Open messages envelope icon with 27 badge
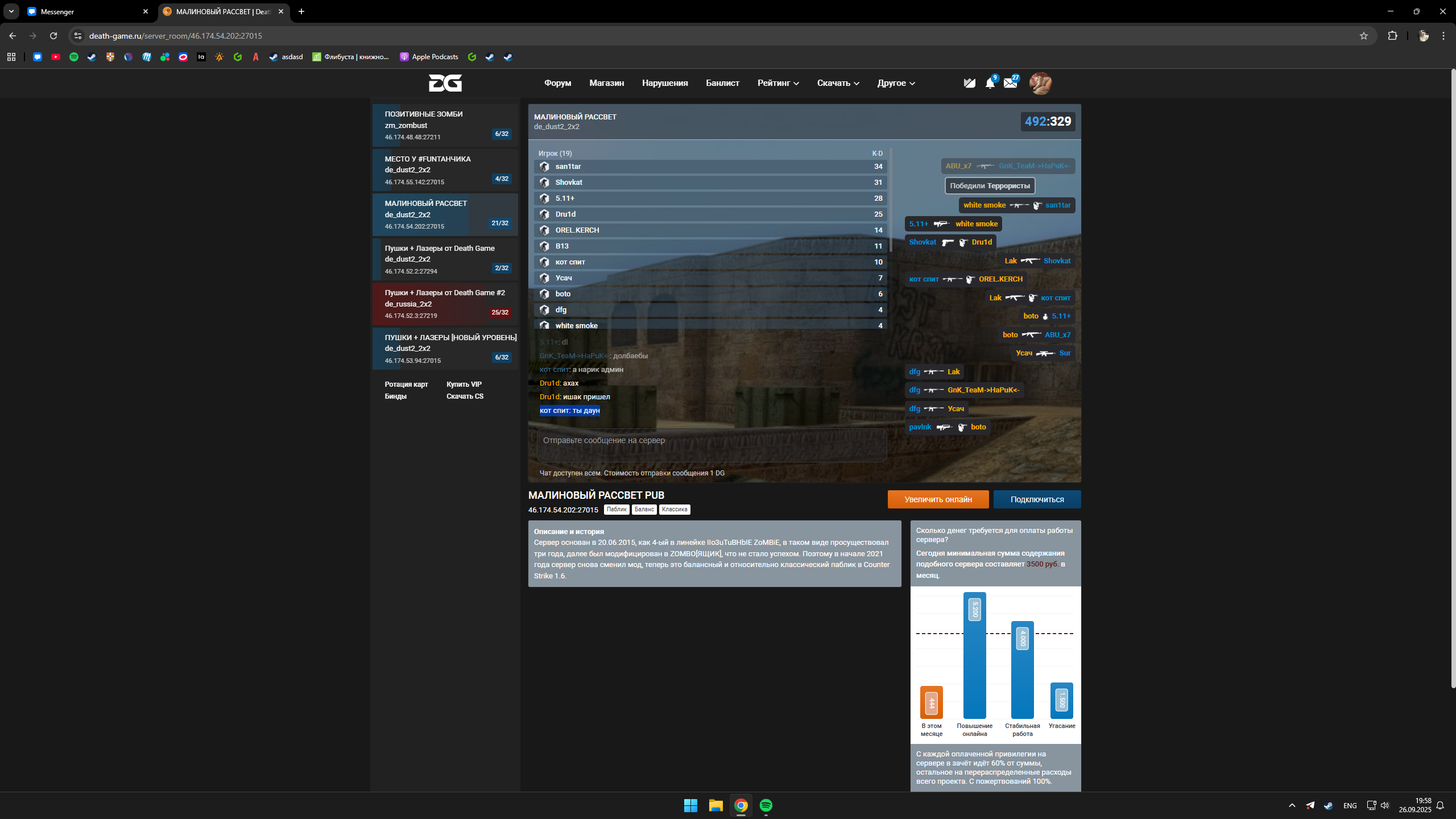This screenshot has width=1456, height=819. [x=1010, y=84]
